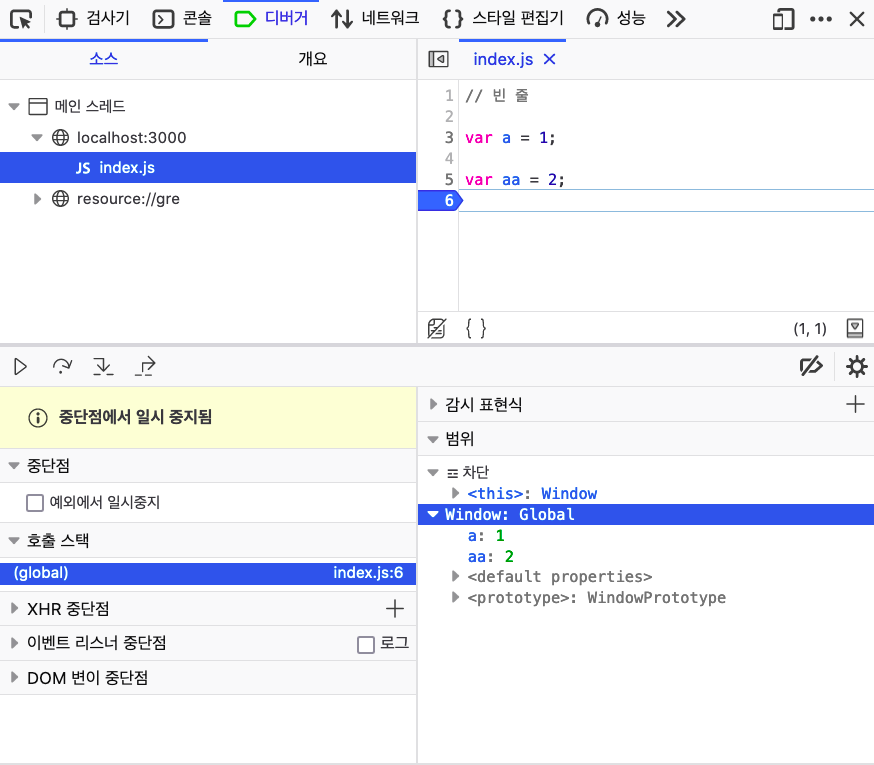
Task: Expand the XHR 중단점 section
Action: click(x=14, y=608)
